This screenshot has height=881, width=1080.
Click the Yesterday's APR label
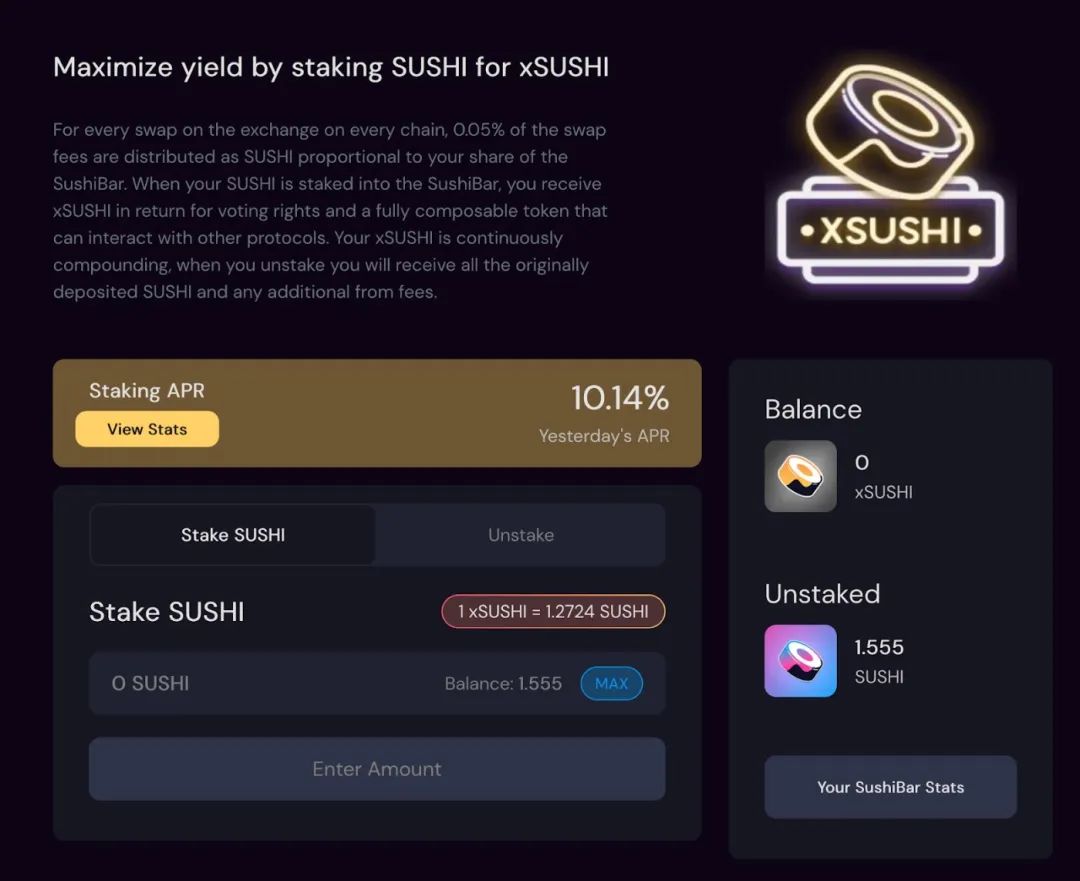click(x=604, y=436)
